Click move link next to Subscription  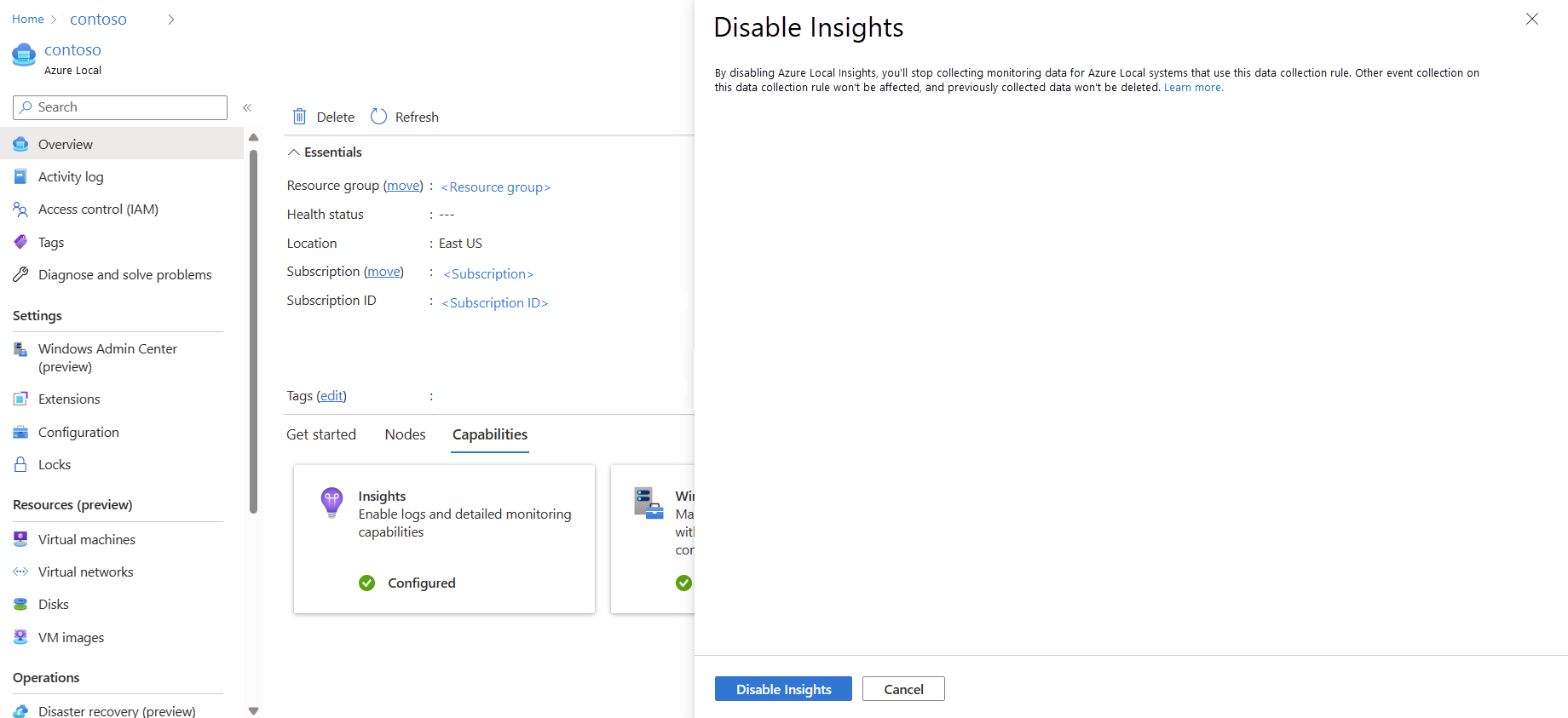pos(383,272)
